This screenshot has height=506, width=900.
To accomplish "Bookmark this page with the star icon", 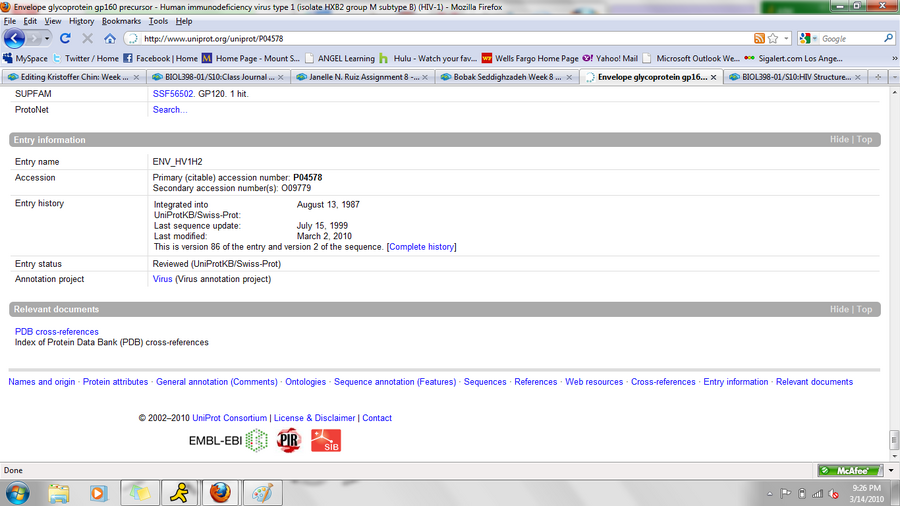I will [x=773, y=39].
